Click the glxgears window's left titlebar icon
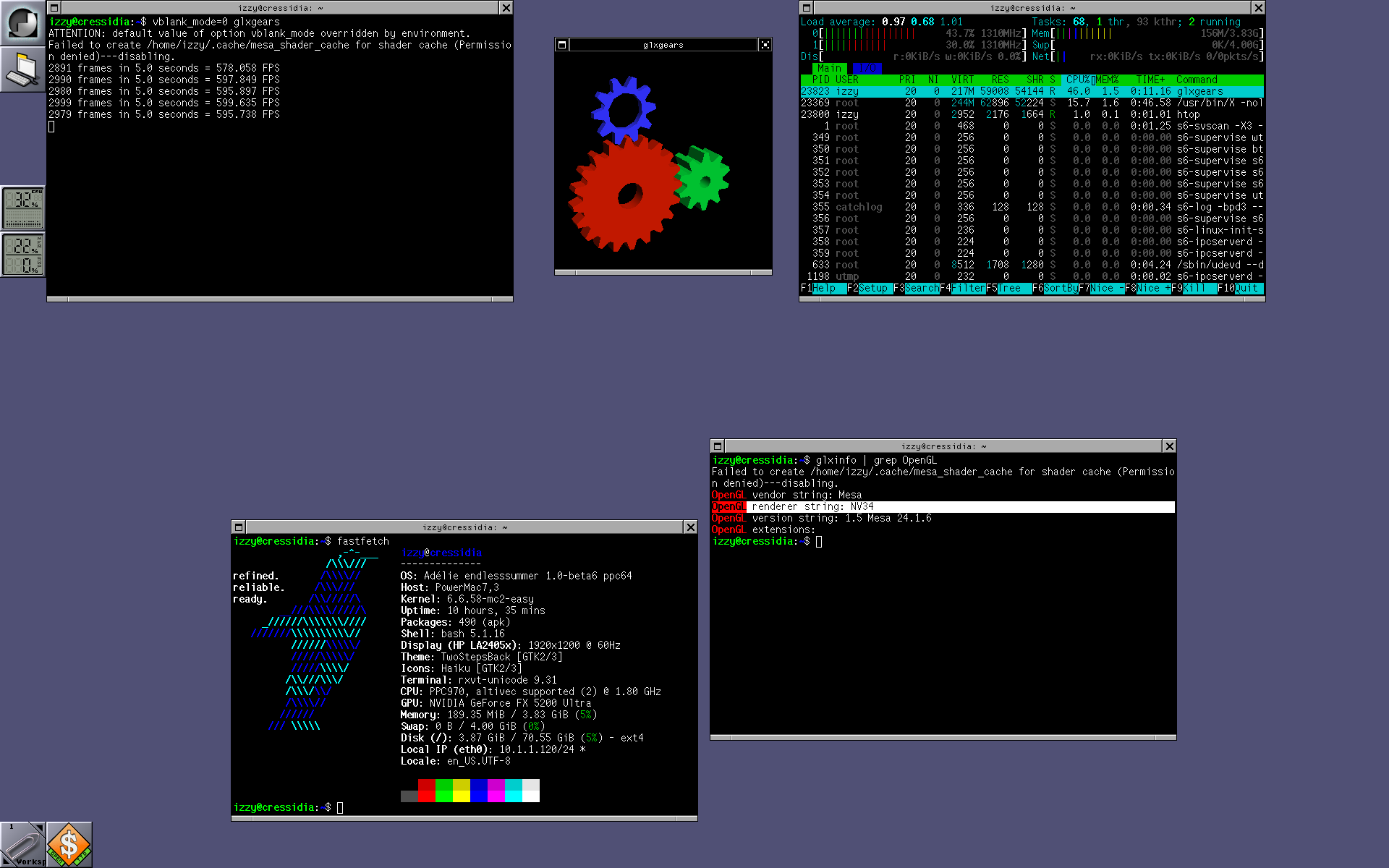The height and width of the screenshot is (868, 1389). click(562, 45)
